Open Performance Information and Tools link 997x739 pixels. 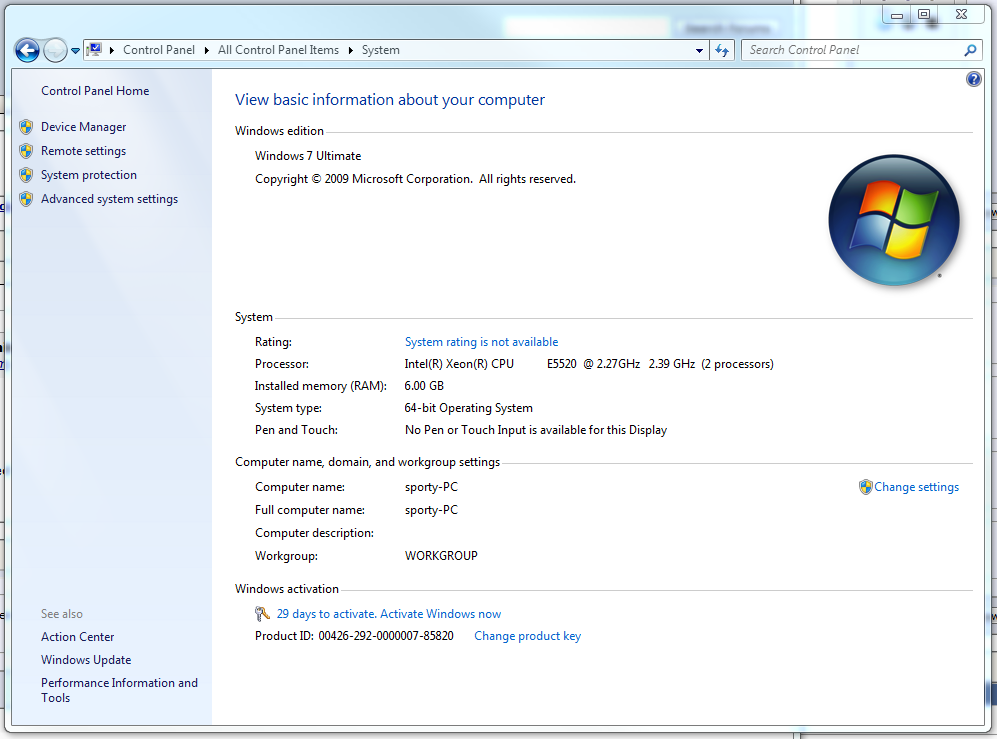tap(120, 690)
